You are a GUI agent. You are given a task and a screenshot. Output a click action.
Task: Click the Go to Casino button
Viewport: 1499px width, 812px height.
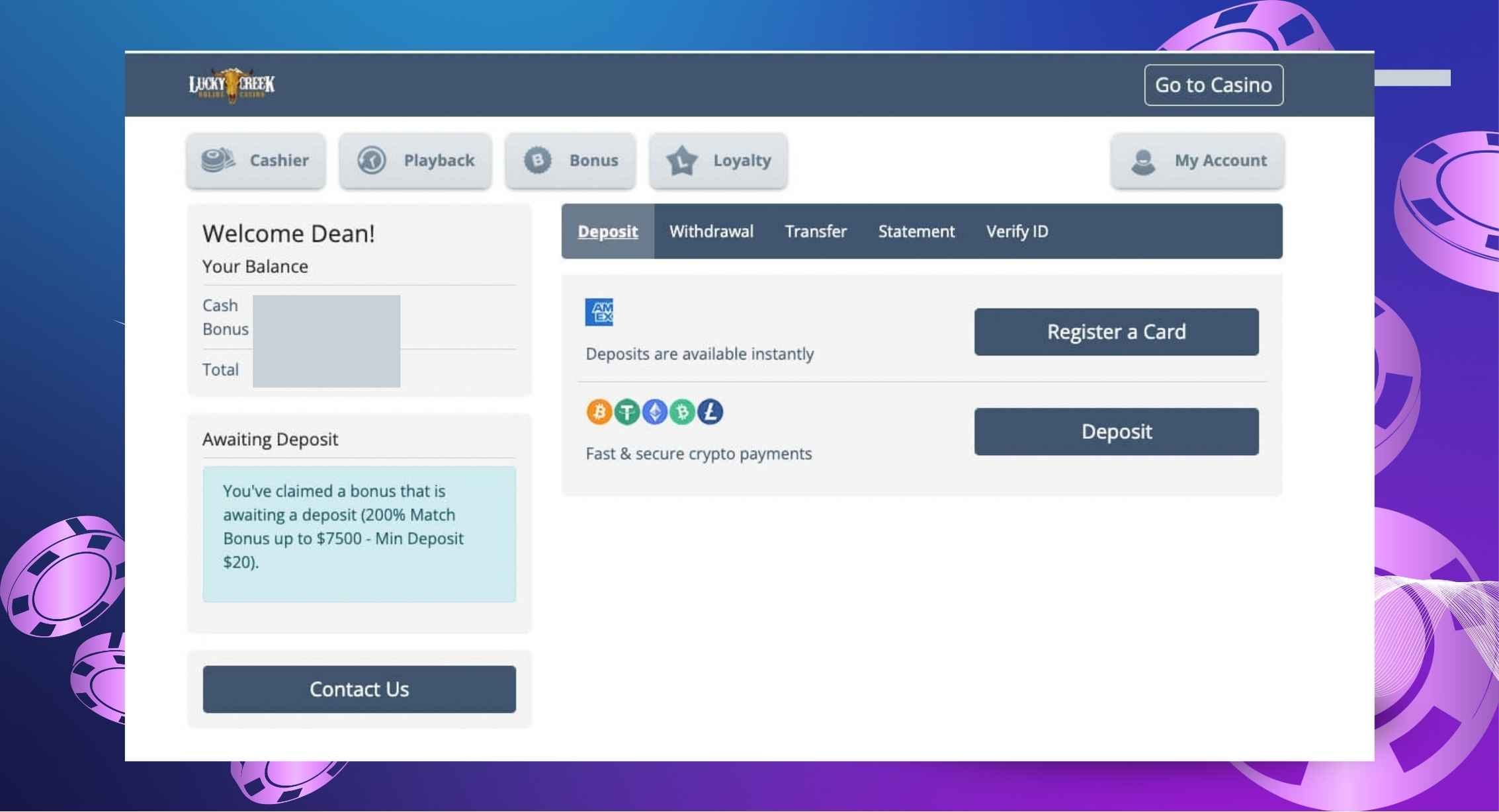[1214, 85]
